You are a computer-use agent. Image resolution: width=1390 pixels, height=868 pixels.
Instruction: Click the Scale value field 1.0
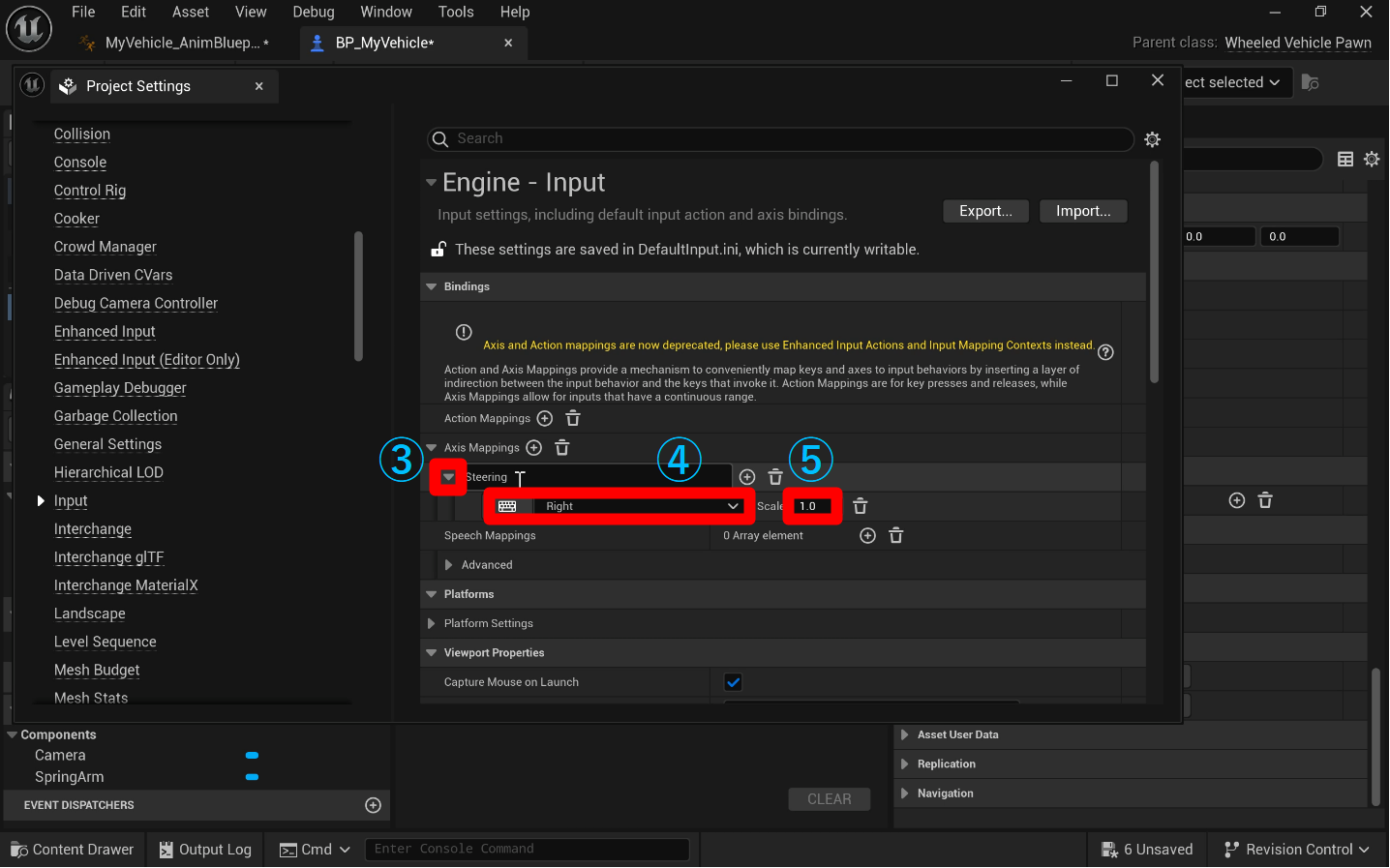pyautogui.click(x=812, y=506)
